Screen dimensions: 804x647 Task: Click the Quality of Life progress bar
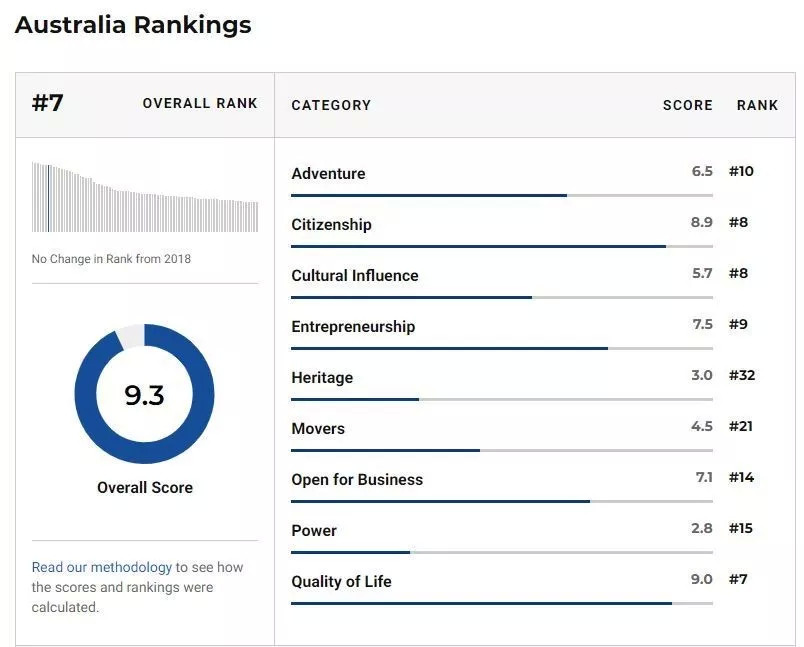tap(502, 603)
